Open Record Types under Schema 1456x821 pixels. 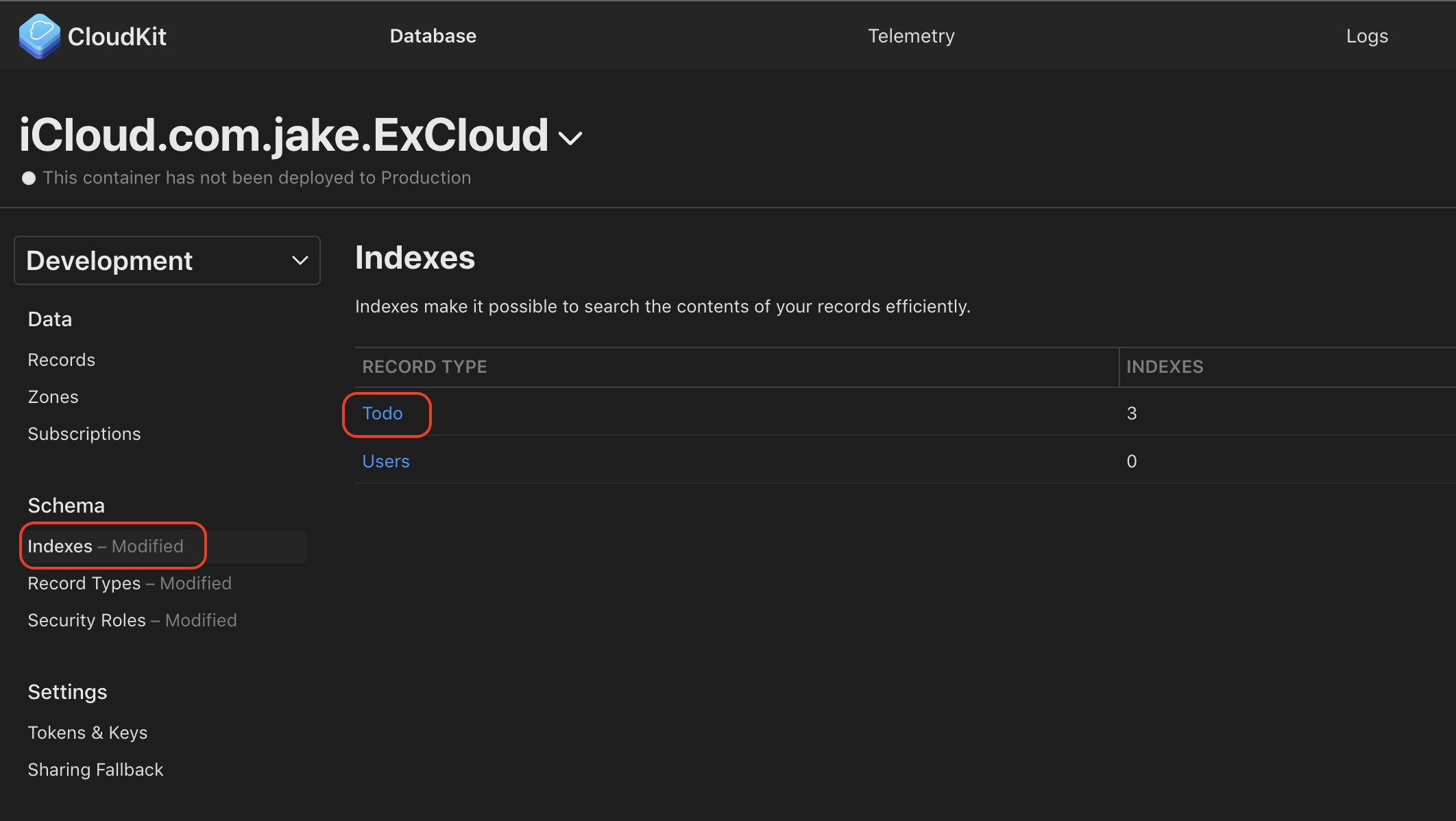(84, 583)
